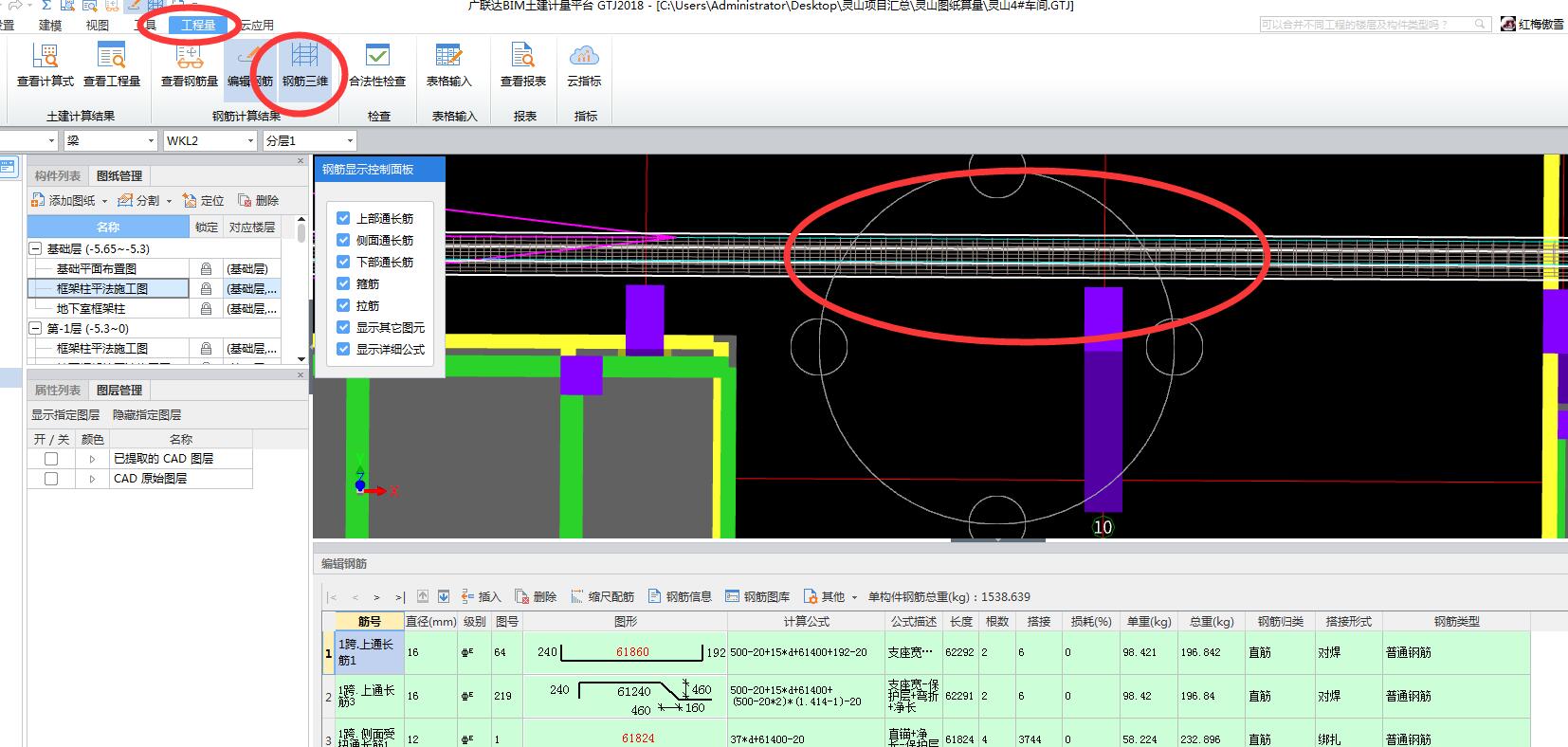Viewport: 1568px width, 747px height.
Task: Toggle 显示详细公式 checkbox
Action: pyautogui.click(x=343, y=349)
